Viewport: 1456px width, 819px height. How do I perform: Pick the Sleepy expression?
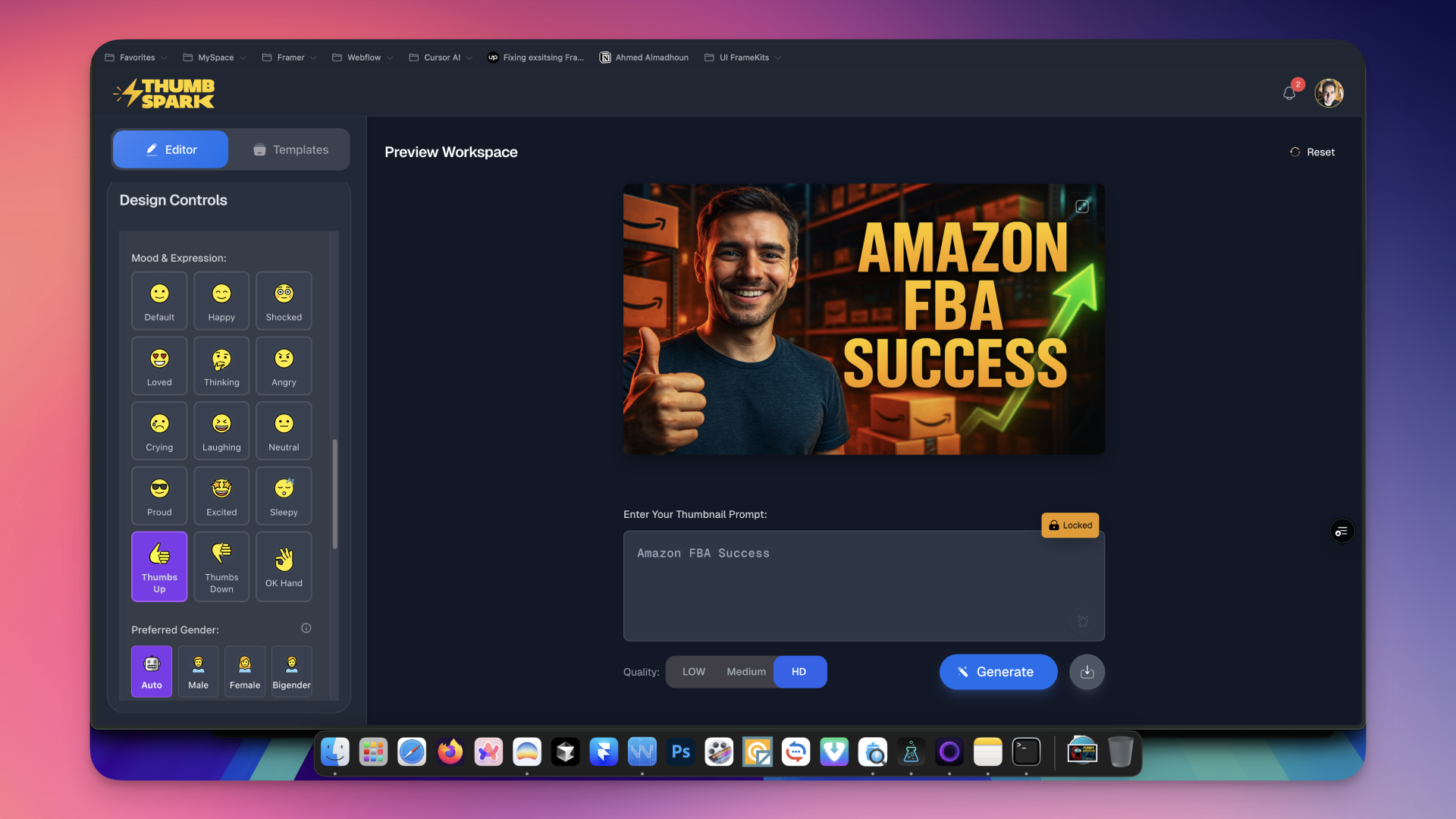[x=284, y=496]
